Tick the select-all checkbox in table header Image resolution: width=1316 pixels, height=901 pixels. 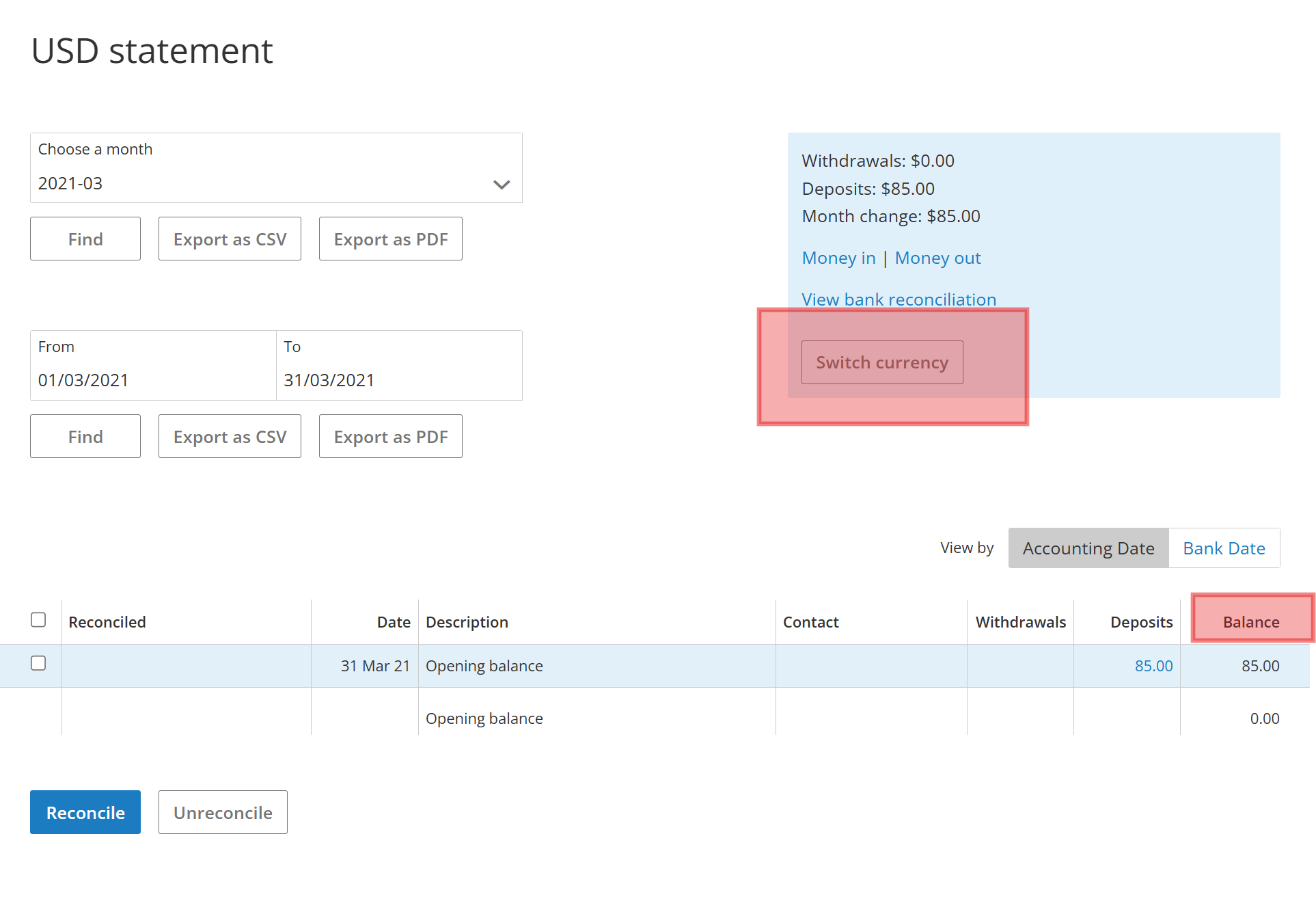[x=38, y=619]
